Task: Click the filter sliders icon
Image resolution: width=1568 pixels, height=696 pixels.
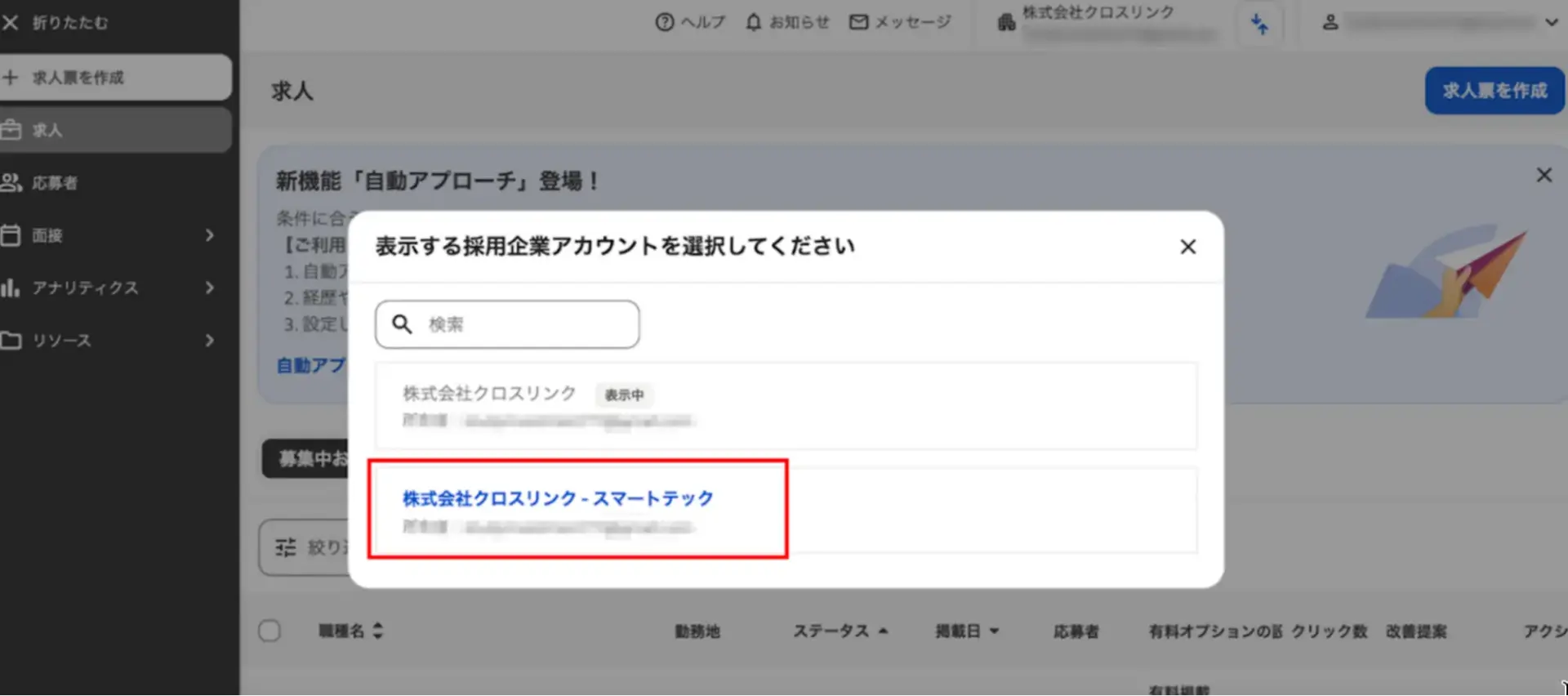Action: click(286, 547)
